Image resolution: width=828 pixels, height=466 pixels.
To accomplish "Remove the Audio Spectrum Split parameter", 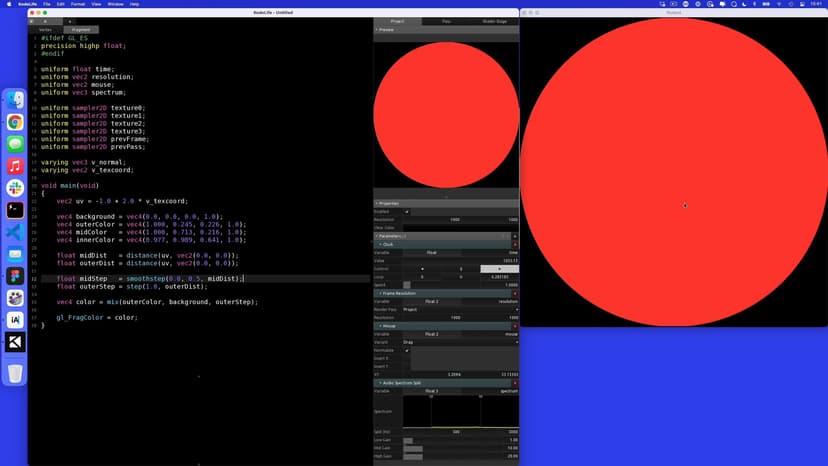I will click(x=515, y=383).
